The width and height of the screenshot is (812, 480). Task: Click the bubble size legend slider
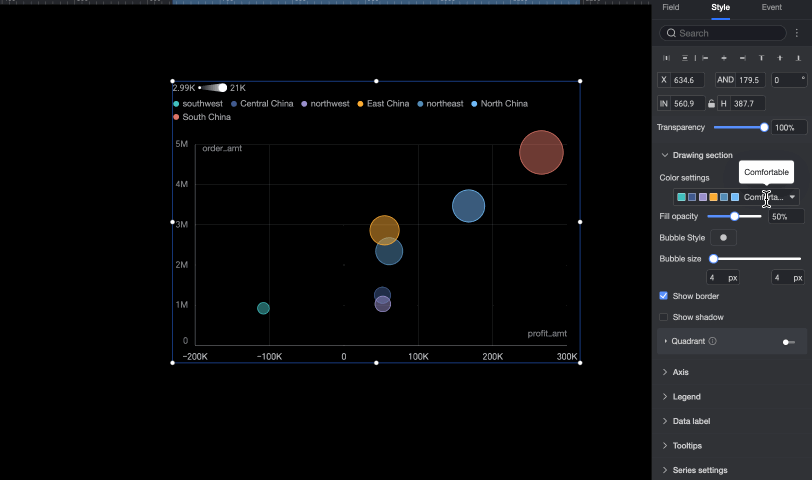coord(213,88)
